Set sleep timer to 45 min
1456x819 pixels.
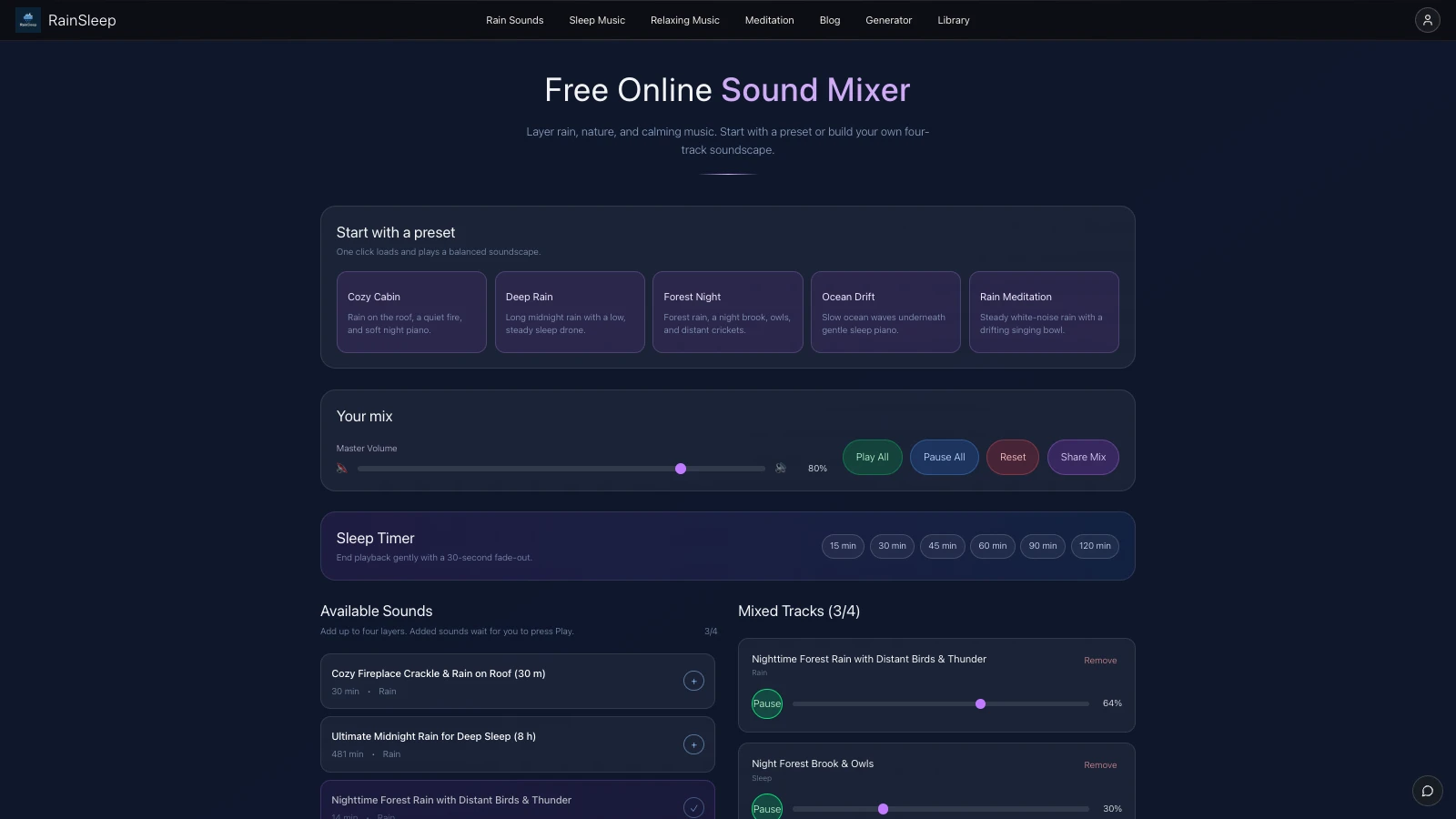[943, 546]
